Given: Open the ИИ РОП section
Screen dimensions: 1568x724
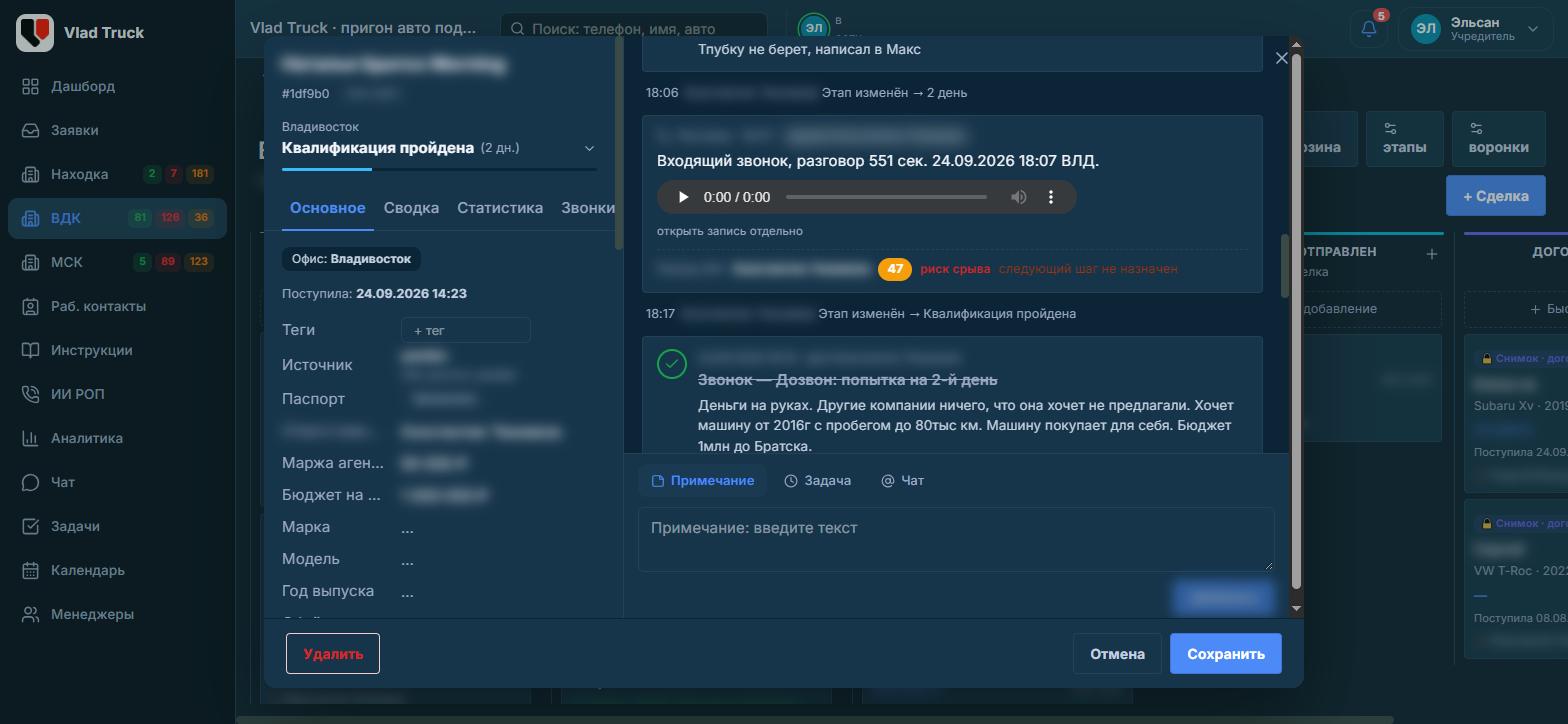Looking at the screenshot, I should [x=117, y=394].
